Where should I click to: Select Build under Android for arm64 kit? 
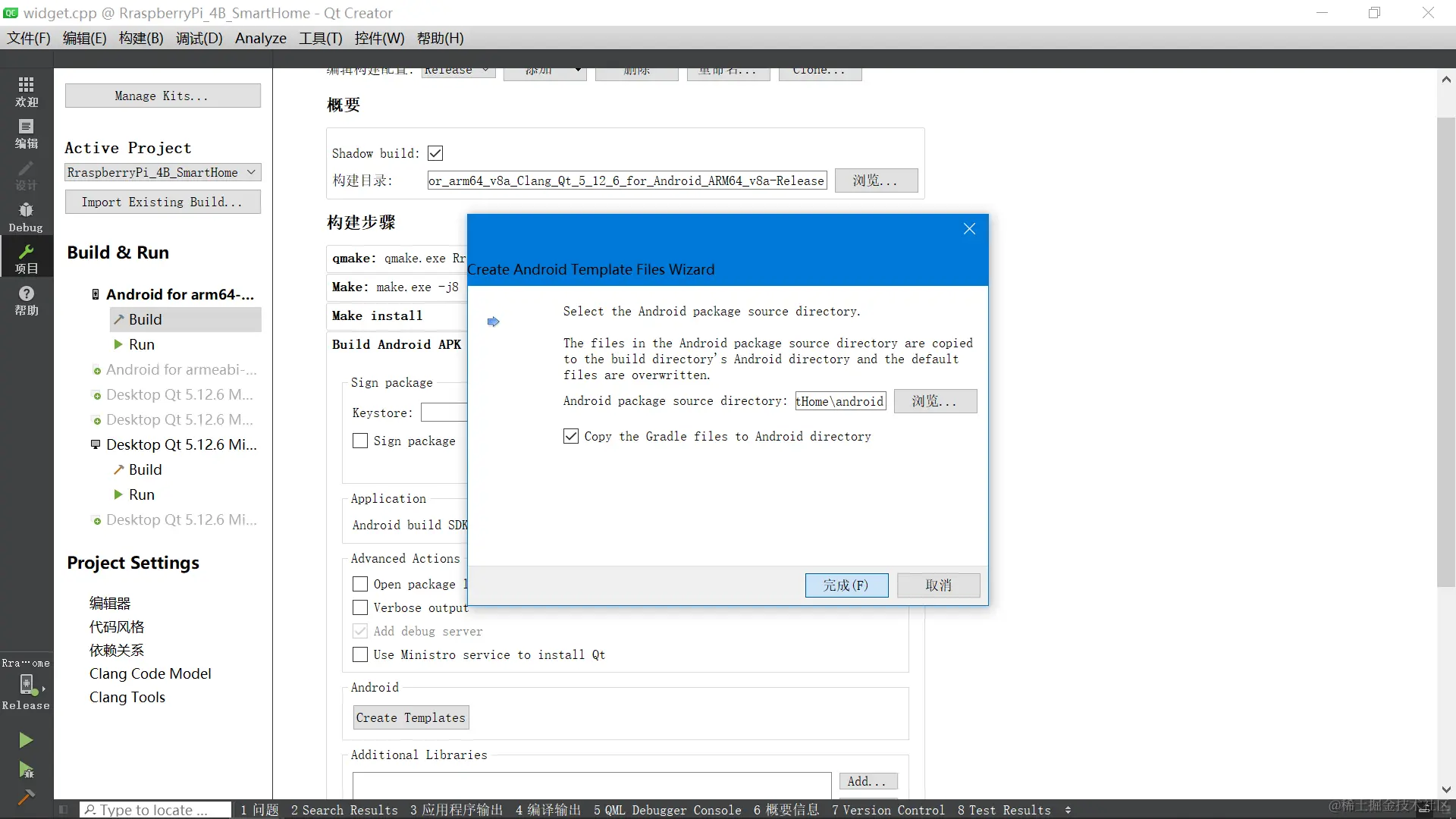click(186, 319)
